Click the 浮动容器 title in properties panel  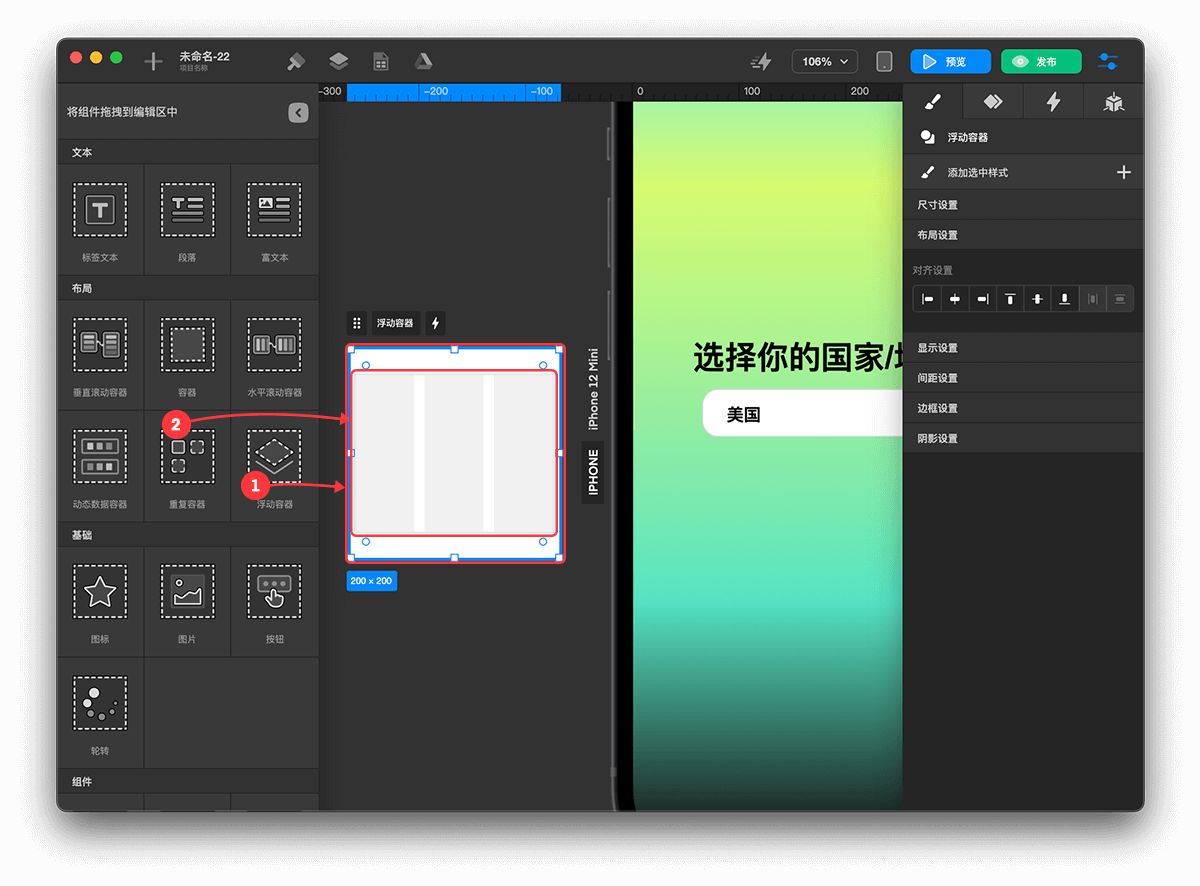968,137
